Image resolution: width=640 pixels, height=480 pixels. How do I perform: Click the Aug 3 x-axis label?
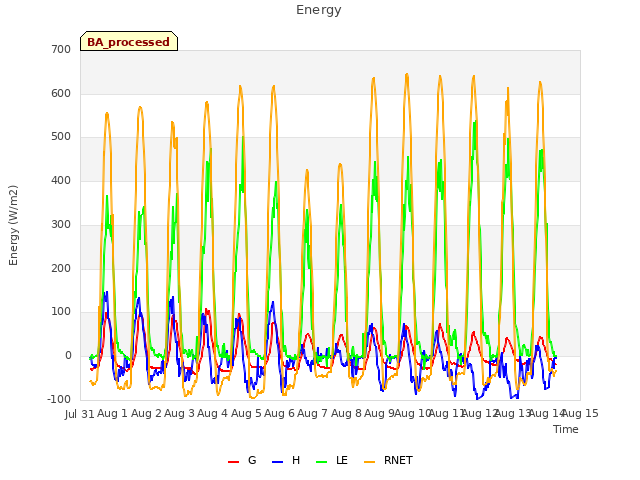point(179,413)
